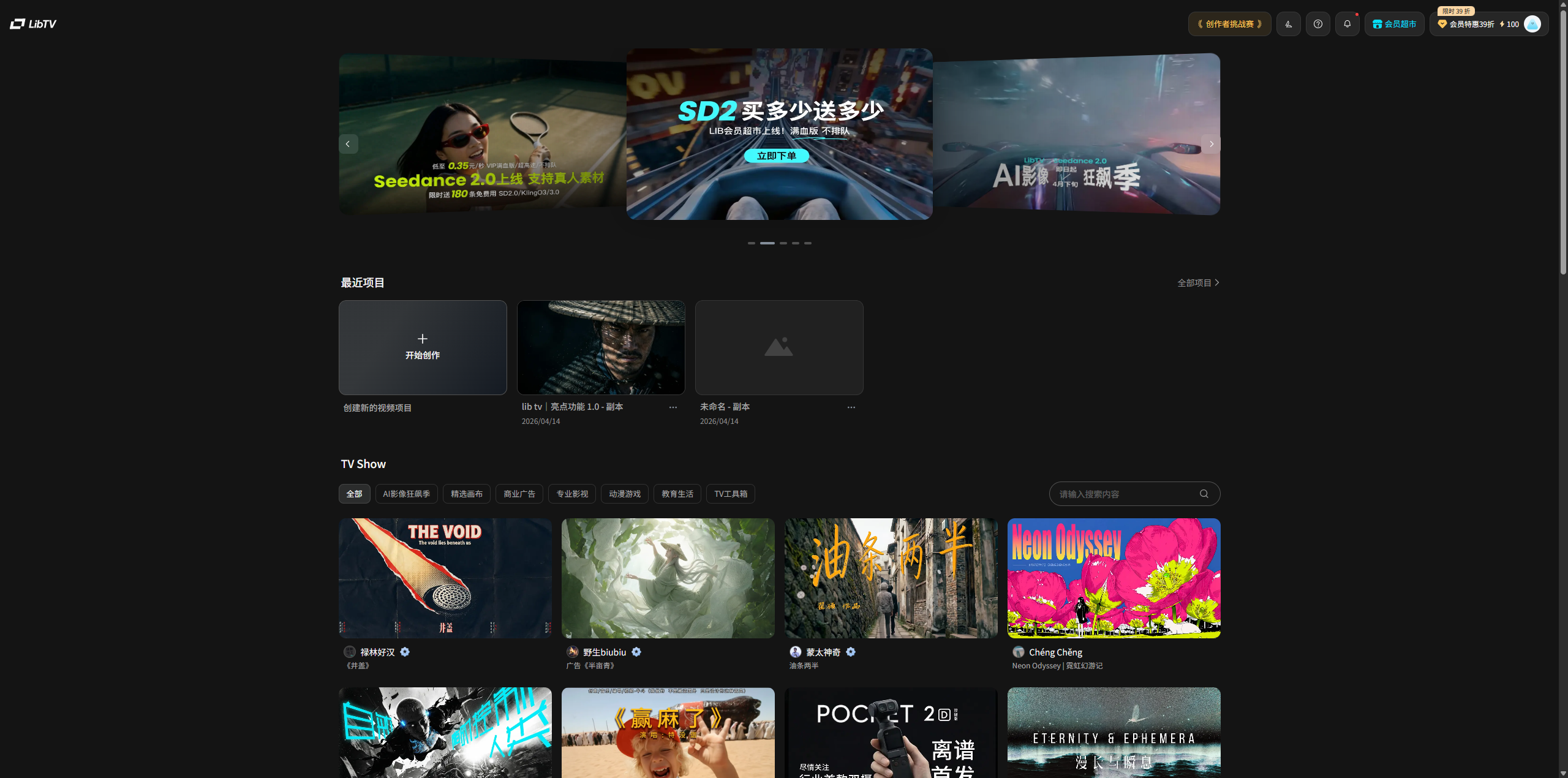Click the 开始创作 plus card

pos(423,347)
